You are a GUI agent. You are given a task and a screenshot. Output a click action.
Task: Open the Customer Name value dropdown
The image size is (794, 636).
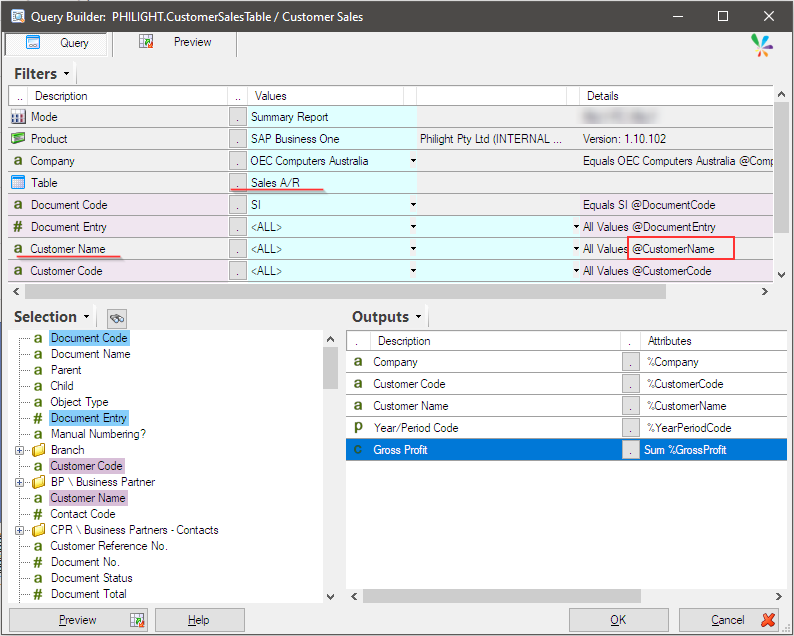coord(413,249)
